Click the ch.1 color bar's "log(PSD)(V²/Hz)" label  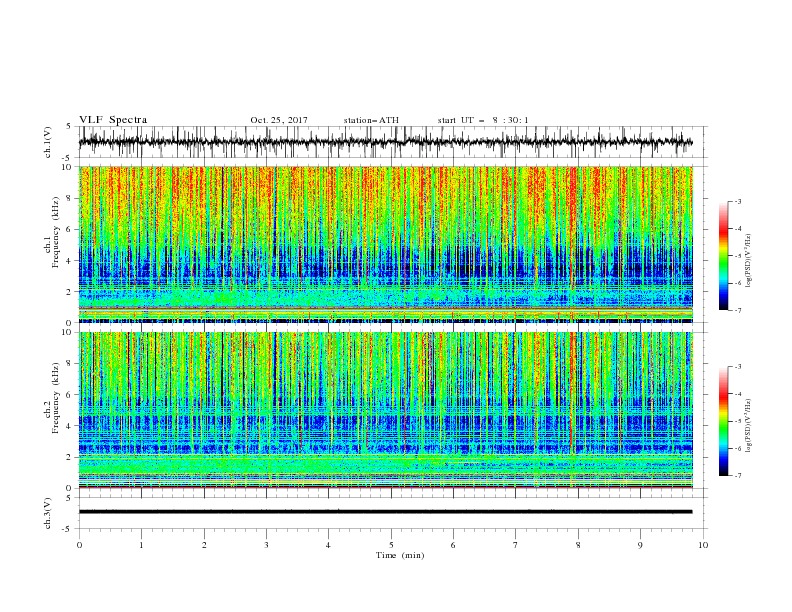click(x=748, y=261)
